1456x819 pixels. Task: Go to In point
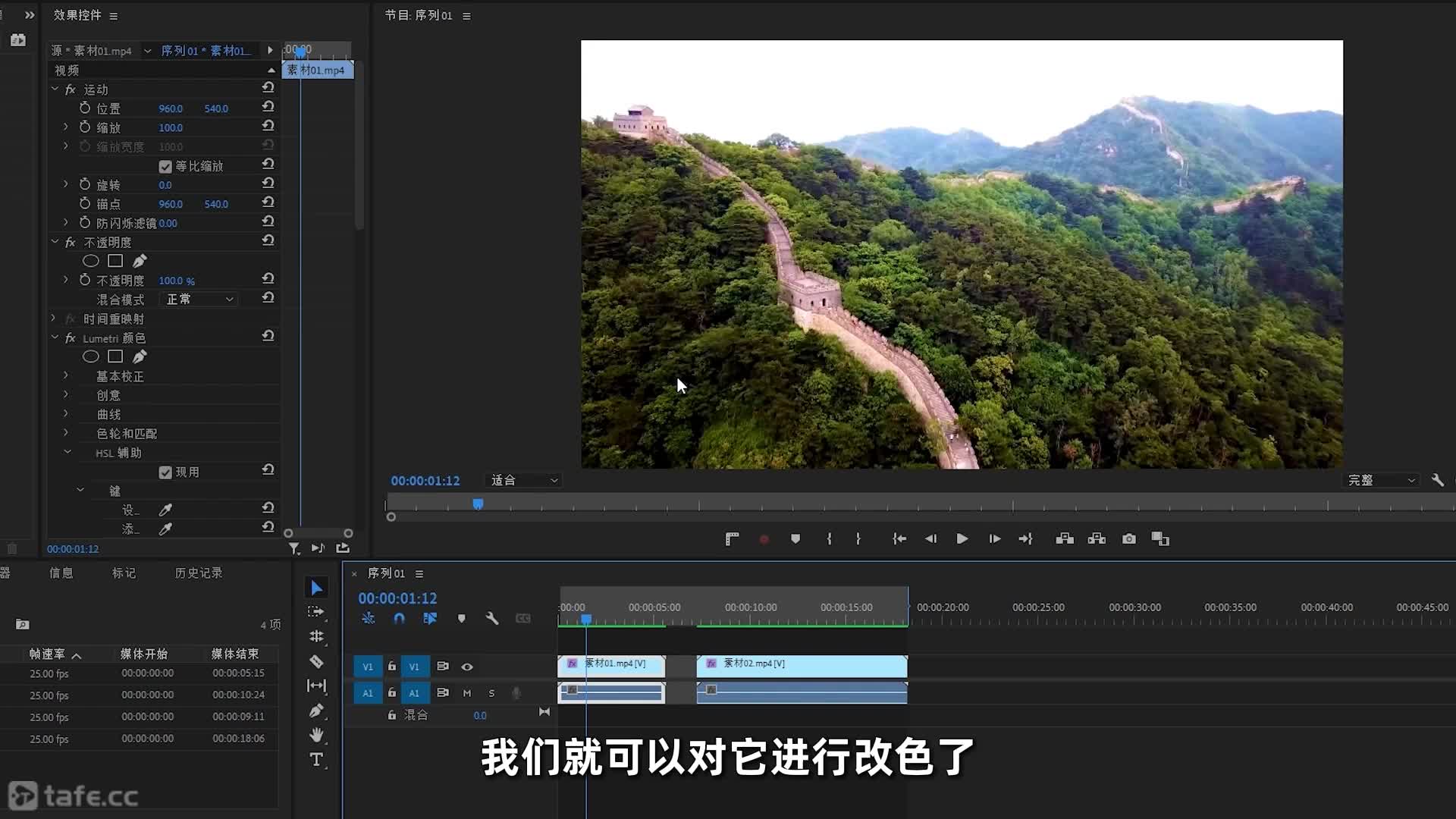(x=899, y=538)
